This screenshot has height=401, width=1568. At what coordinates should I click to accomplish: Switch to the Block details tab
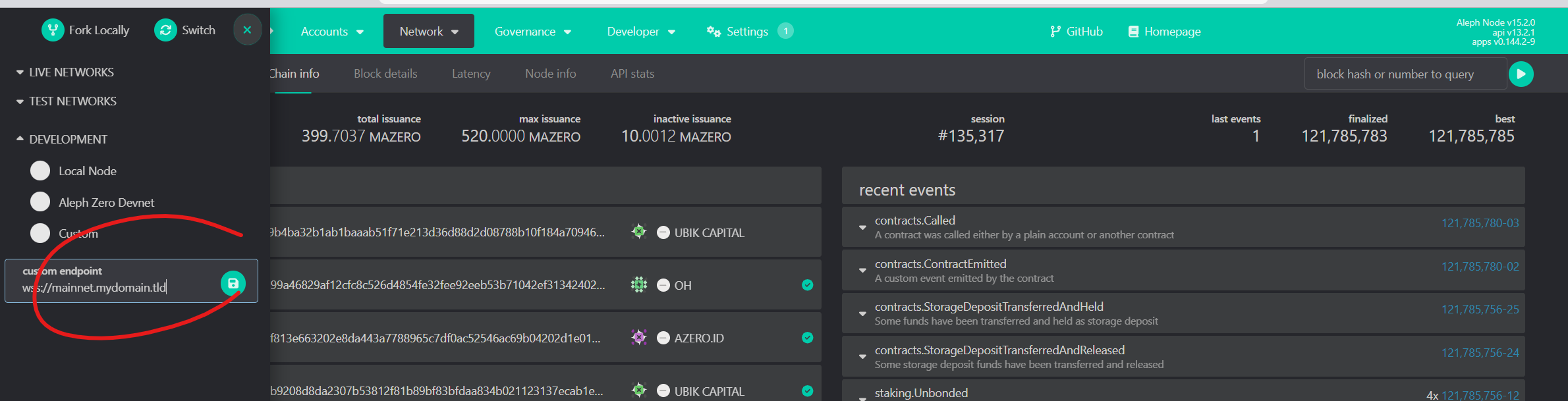[x=385, y=74]
